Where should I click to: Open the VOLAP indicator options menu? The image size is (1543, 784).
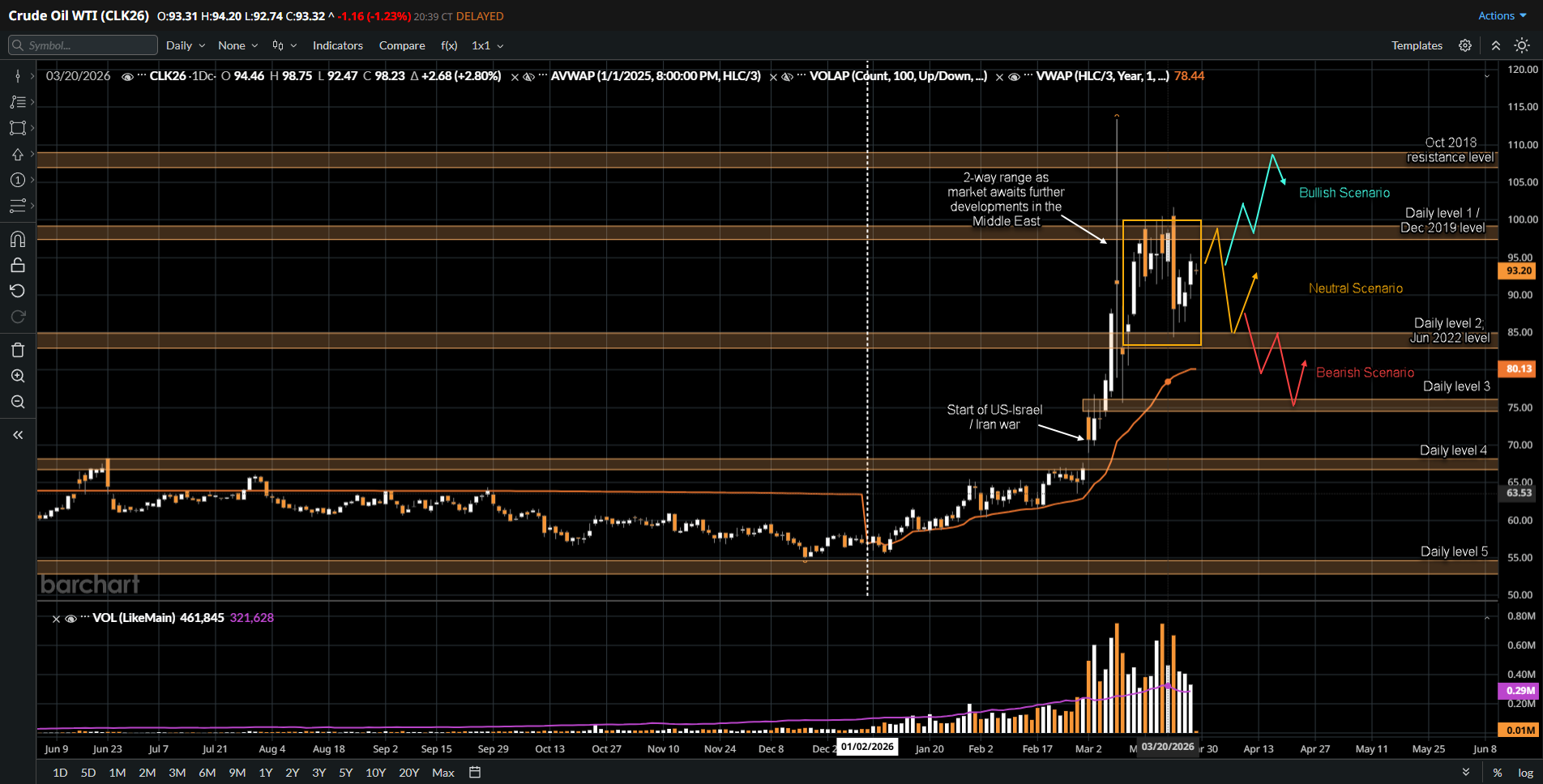coord(801,75)
